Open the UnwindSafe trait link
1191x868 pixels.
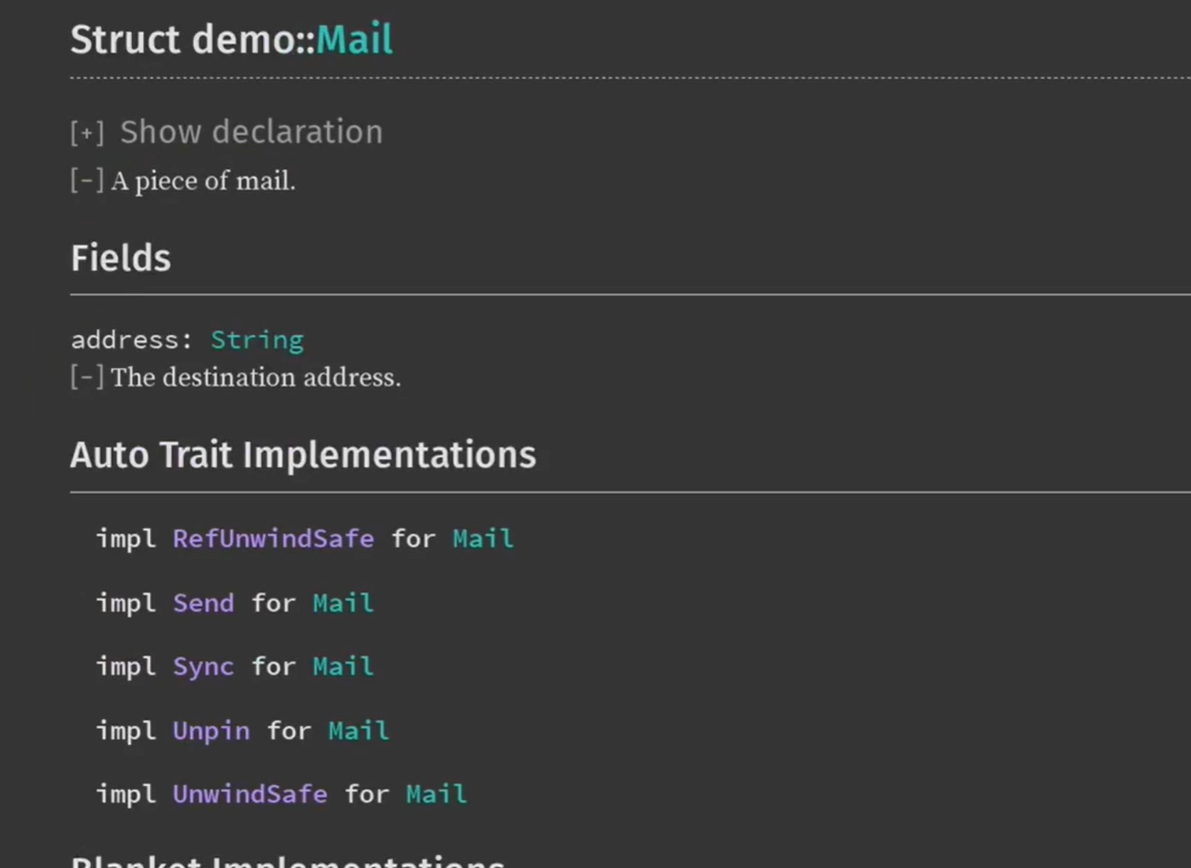[x=250, y=795]
